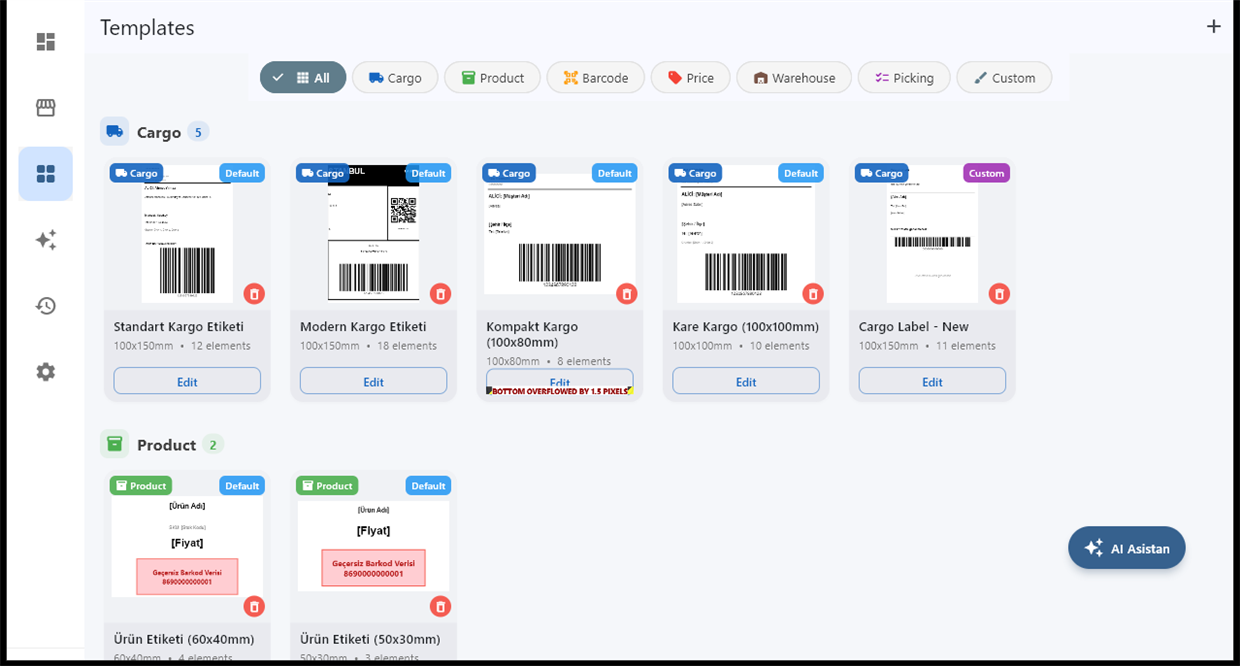Click '100x150mm • 18 elements' text
The height and width of the screenshot is (666, 1240).
(x=368, y=346)
